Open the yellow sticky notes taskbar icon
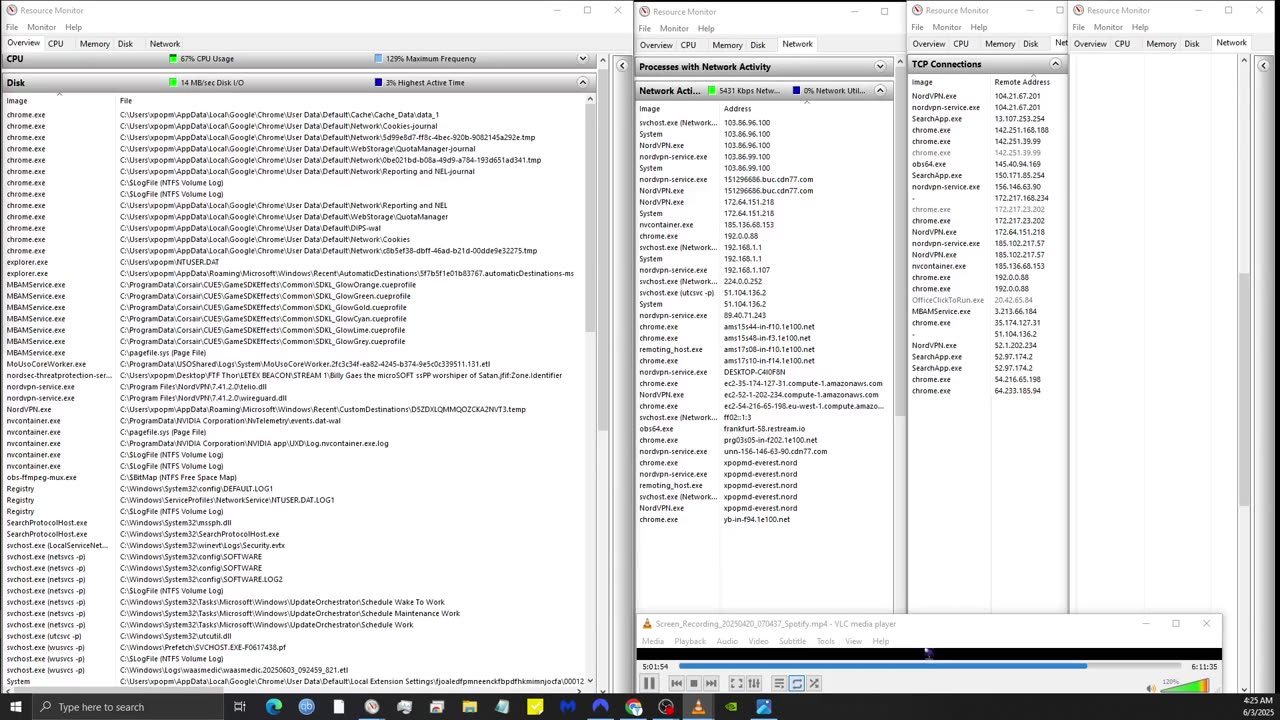Image resolution: width=1280 pixels, height=720 pixels. [x=535, y=707]
